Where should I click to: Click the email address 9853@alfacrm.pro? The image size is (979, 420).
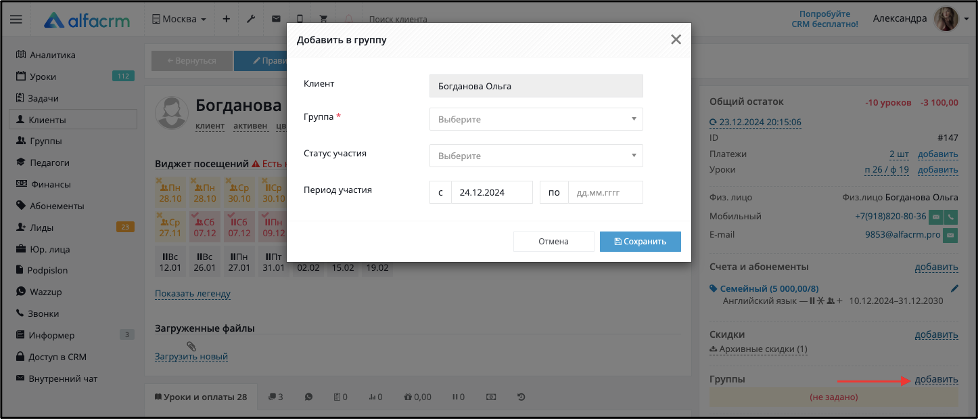click(905, 235)
